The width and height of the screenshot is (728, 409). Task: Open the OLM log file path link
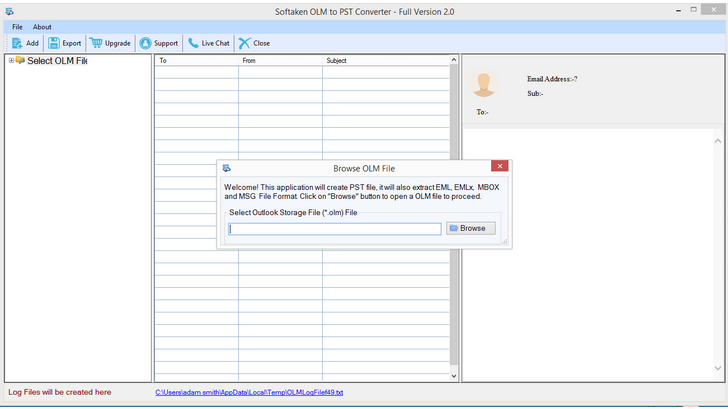(249, 392)
